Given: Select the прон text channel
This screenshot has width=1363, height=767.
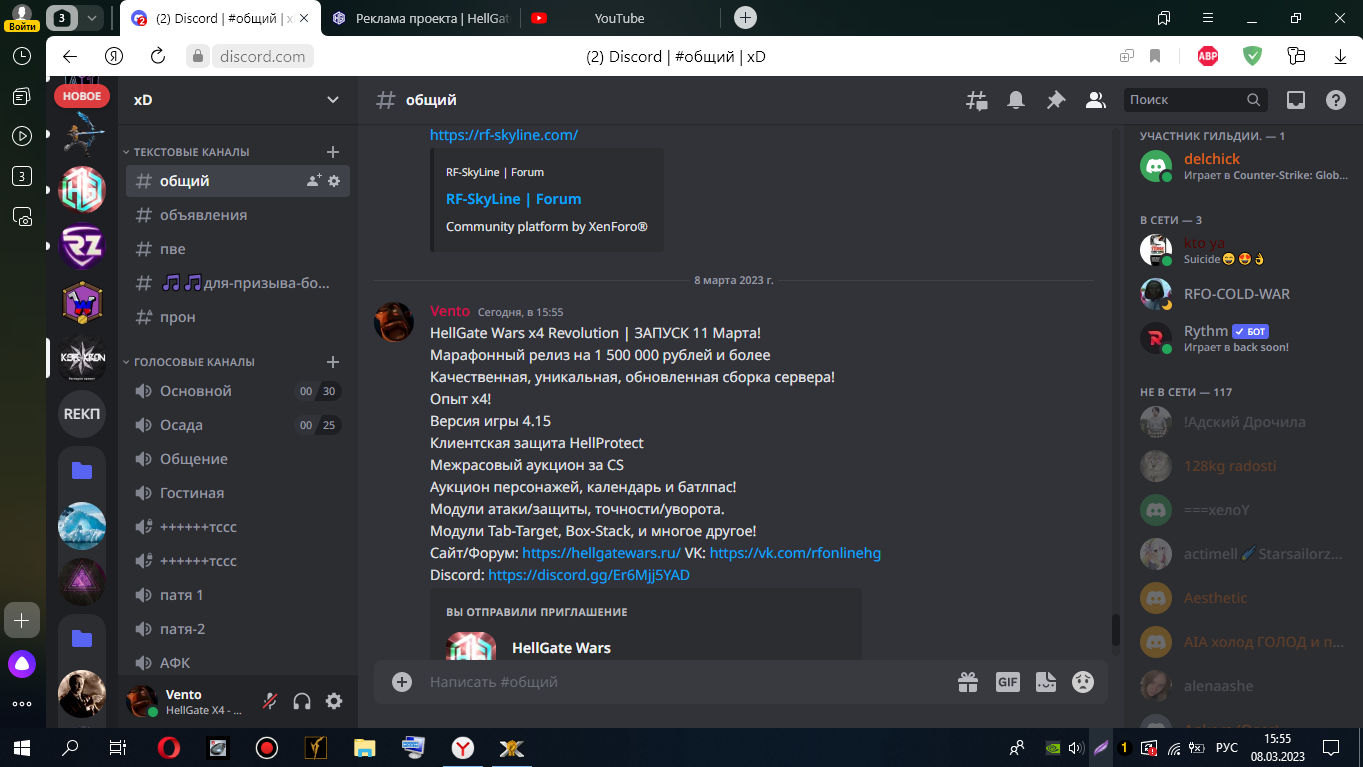Looking at the screenshot, I should pyautogui.click(x=238, y=317).
